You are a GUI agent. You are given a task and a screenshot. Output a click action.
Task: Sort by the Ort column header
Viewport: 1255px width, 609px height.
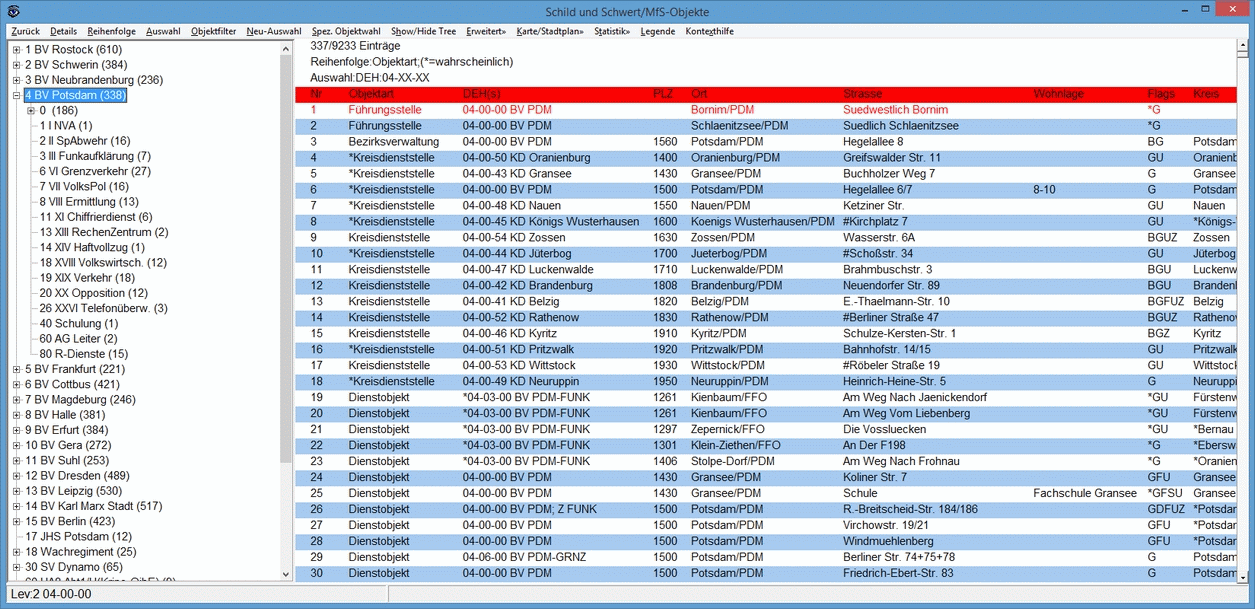[x=699, y=95]
